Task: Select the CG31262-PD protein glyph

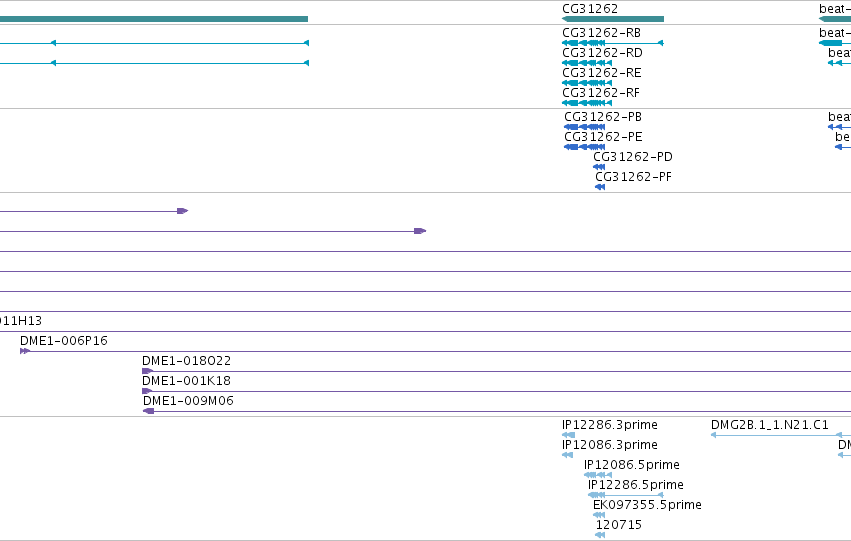Action: click(x=599, y=167)
